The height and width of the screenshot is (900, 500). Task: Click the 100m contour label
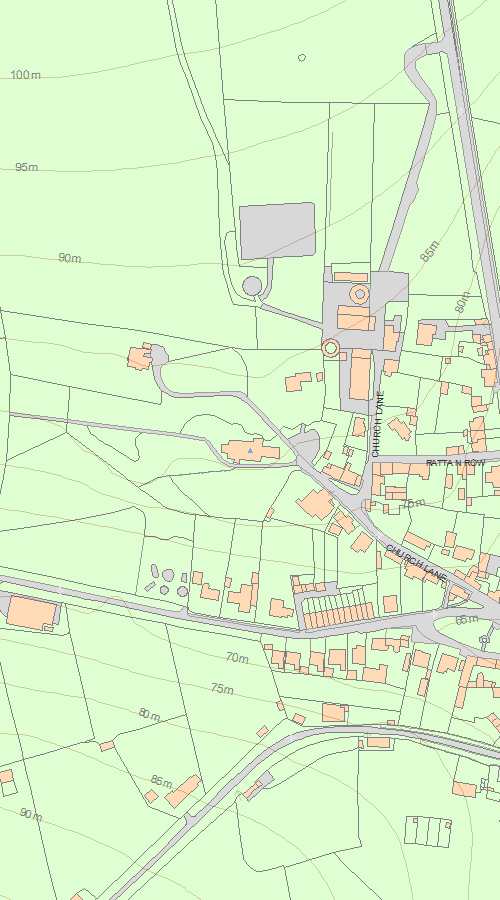(x=26, y=75)
